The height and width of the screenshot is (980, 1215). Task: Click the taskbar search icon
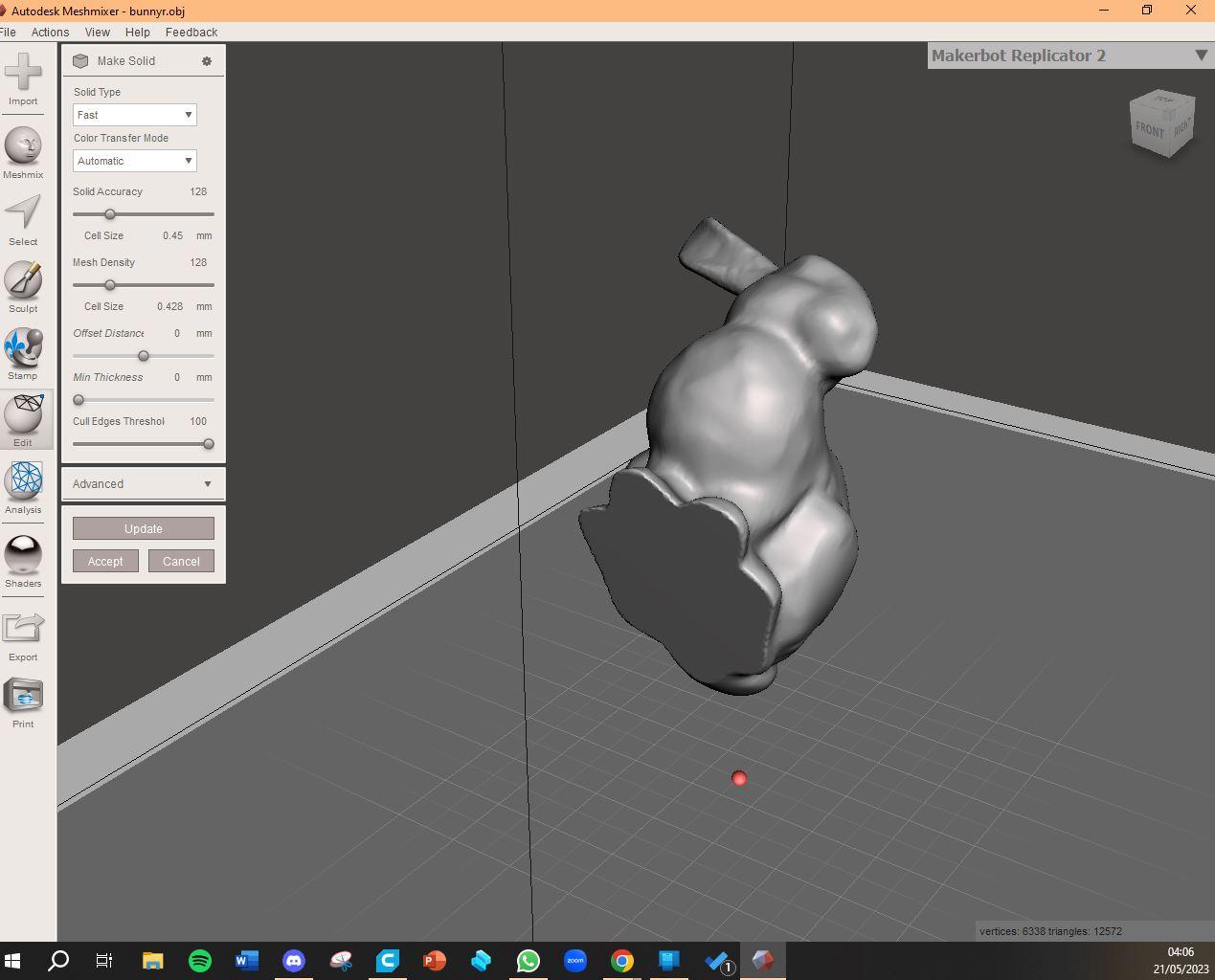(x=58, y=961)
